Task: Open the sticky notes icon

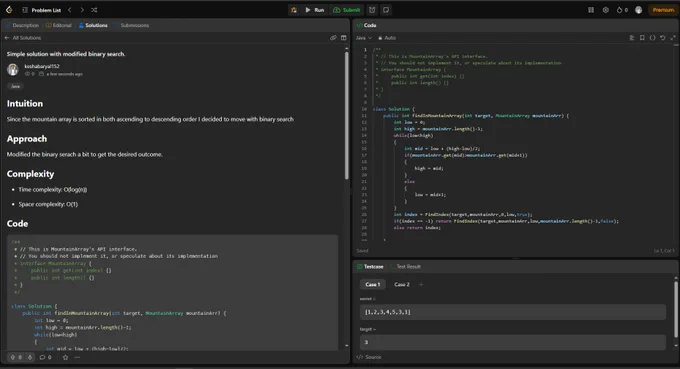Action: pyautogui.click(x=386, y=10)
